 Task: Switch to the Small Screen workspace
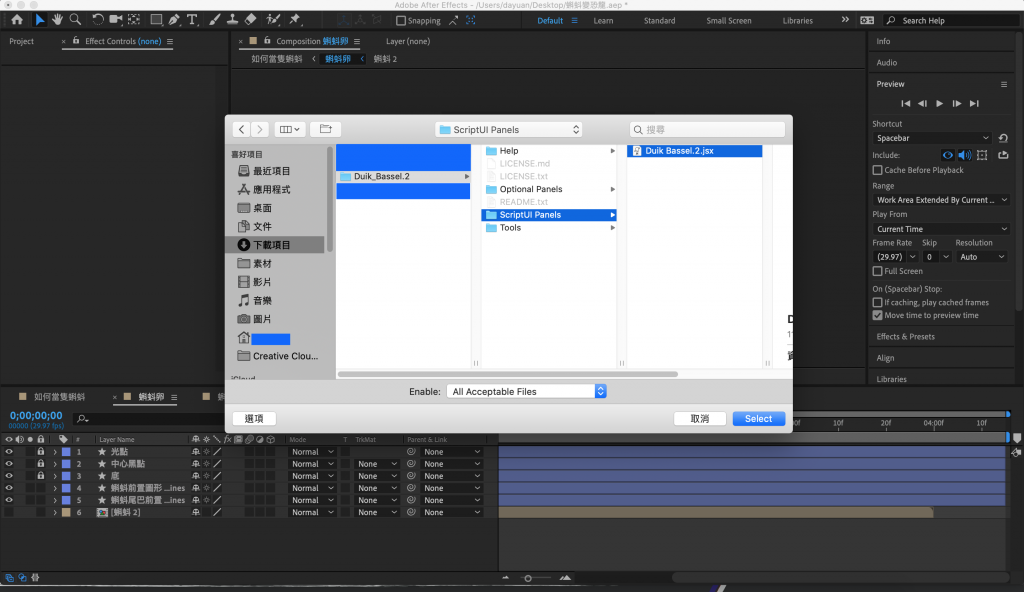[x=729, y=21]
